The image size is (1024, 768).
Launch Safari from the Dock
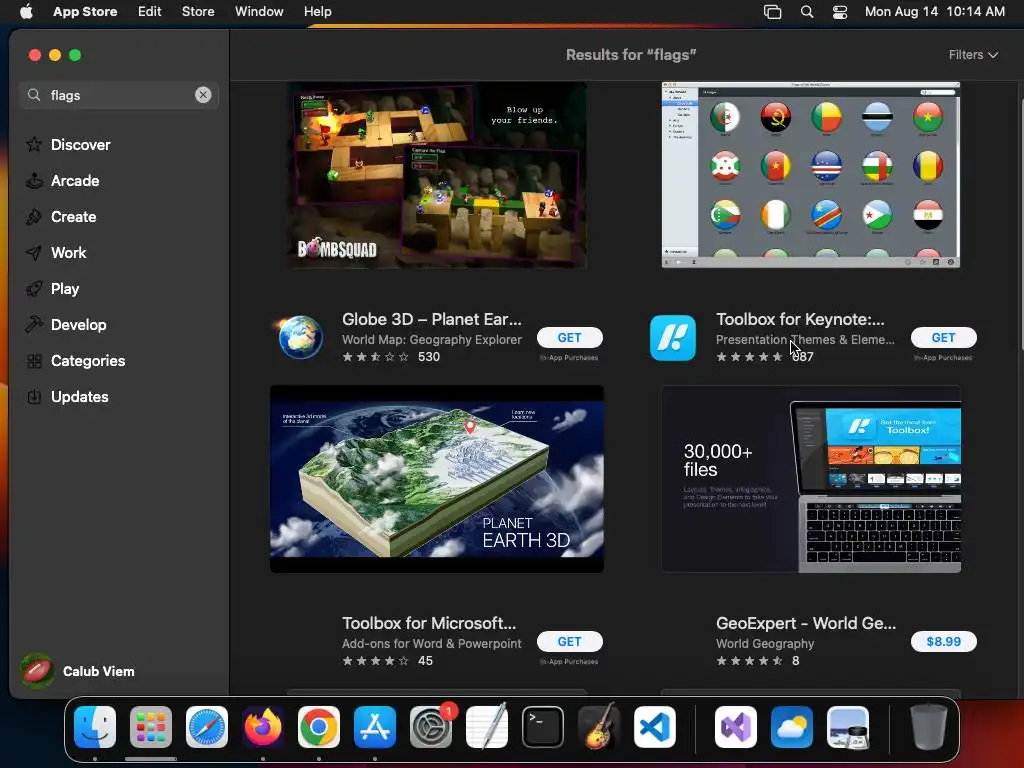(x=207, y=727)
